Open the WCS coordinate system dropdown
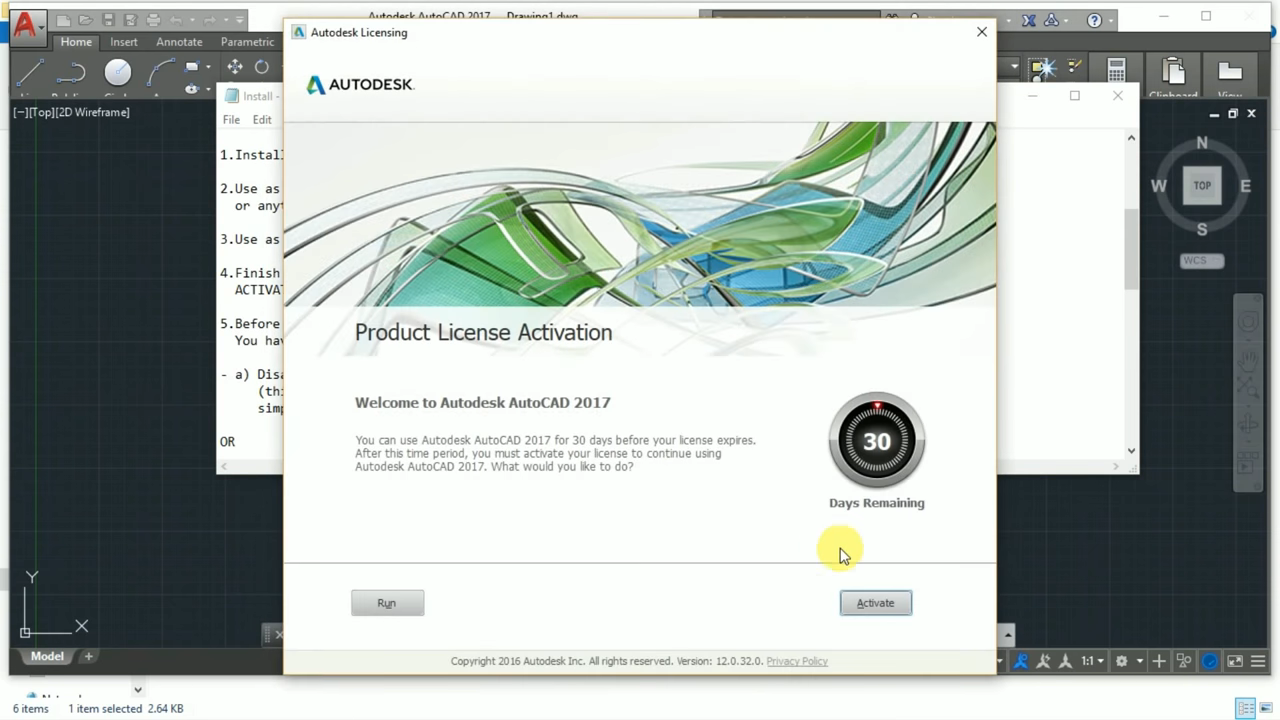The width and height of the screenshot is (1280, 720). click(x=1202, y=261)
